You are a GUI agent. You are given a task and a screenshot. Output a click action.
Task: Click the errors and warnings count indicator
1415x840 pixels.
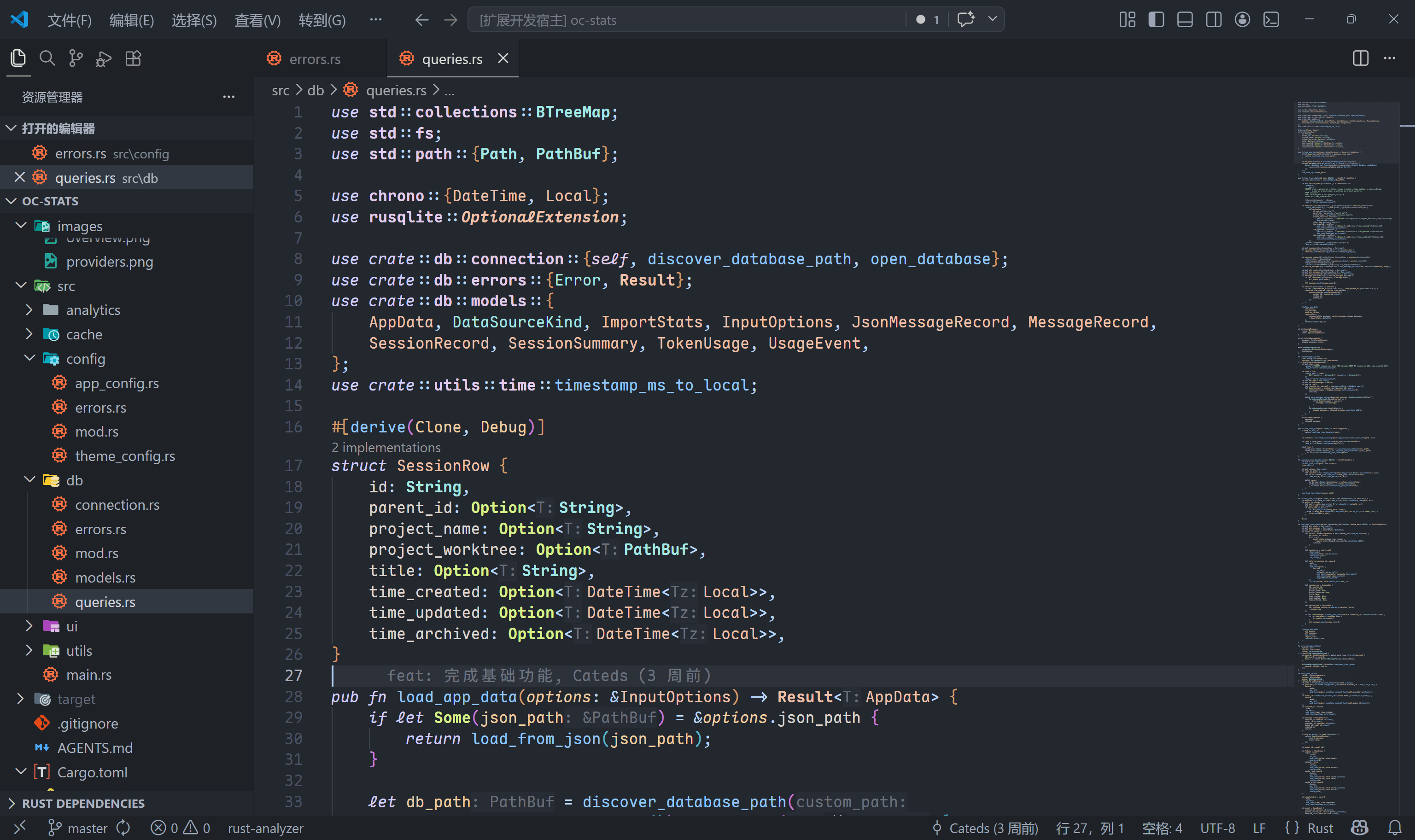coord(181,828)
